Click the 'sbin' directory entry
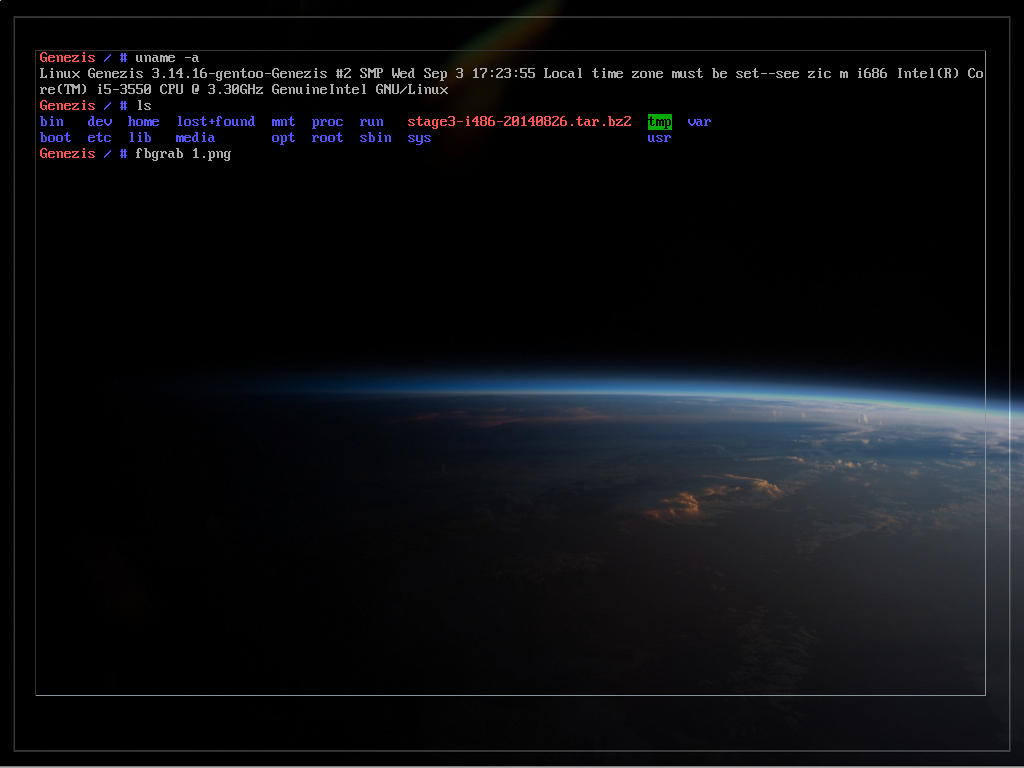The height and width of the screenshot is (768, 1024). pos(375,138)
